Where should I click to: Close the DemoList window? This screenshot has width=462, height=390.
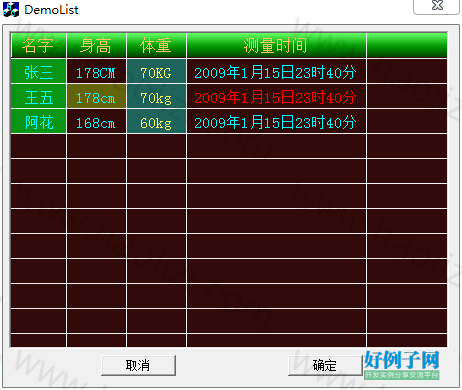pos(436,6)
